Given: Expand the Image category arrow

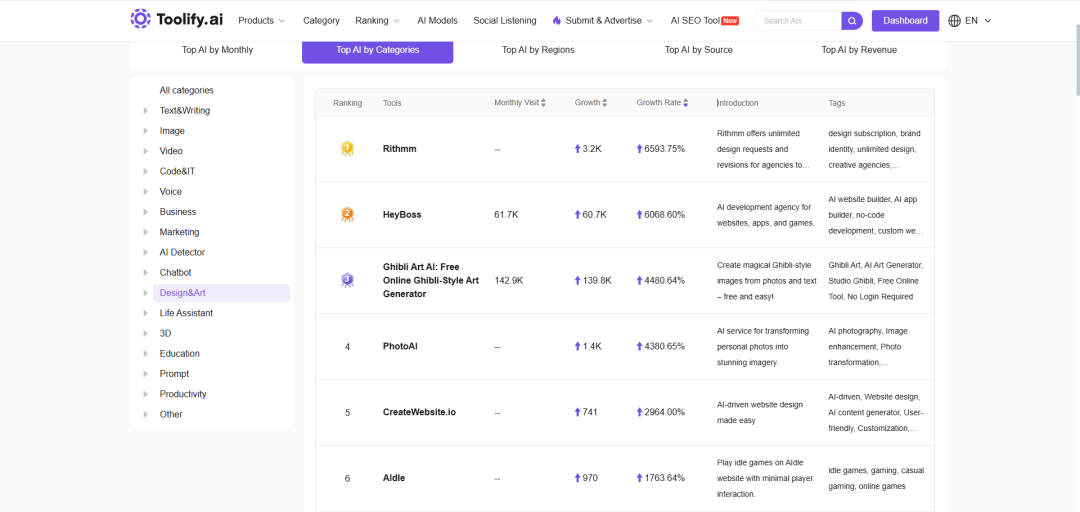Looking at the screenshot, I should (x=145, y=131).
